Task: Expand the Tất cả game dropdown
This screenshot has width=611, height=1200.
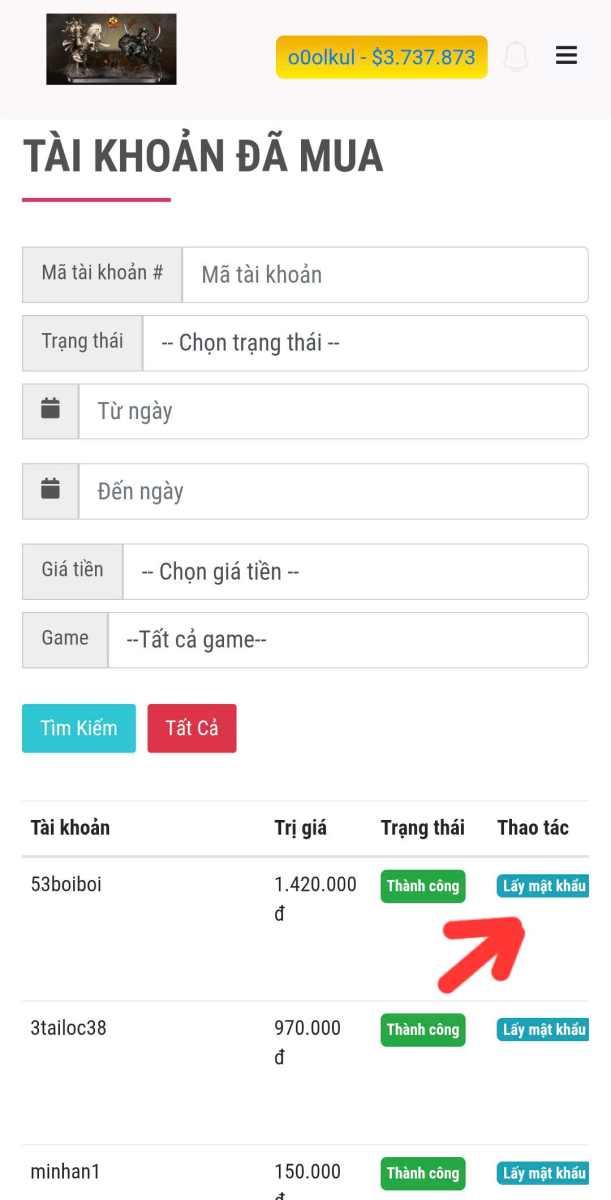Action: (348, 640)
